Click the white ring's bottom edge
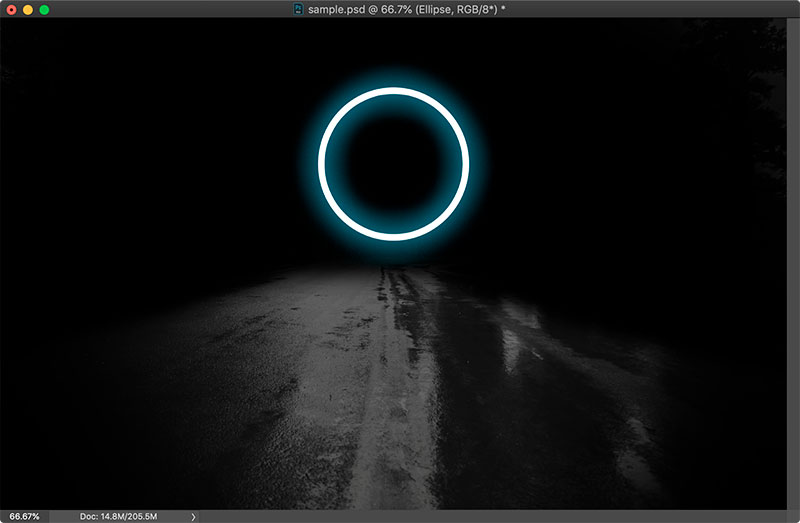Image resolution: width=800 pixels, height=523 pixels. point(394,237)
